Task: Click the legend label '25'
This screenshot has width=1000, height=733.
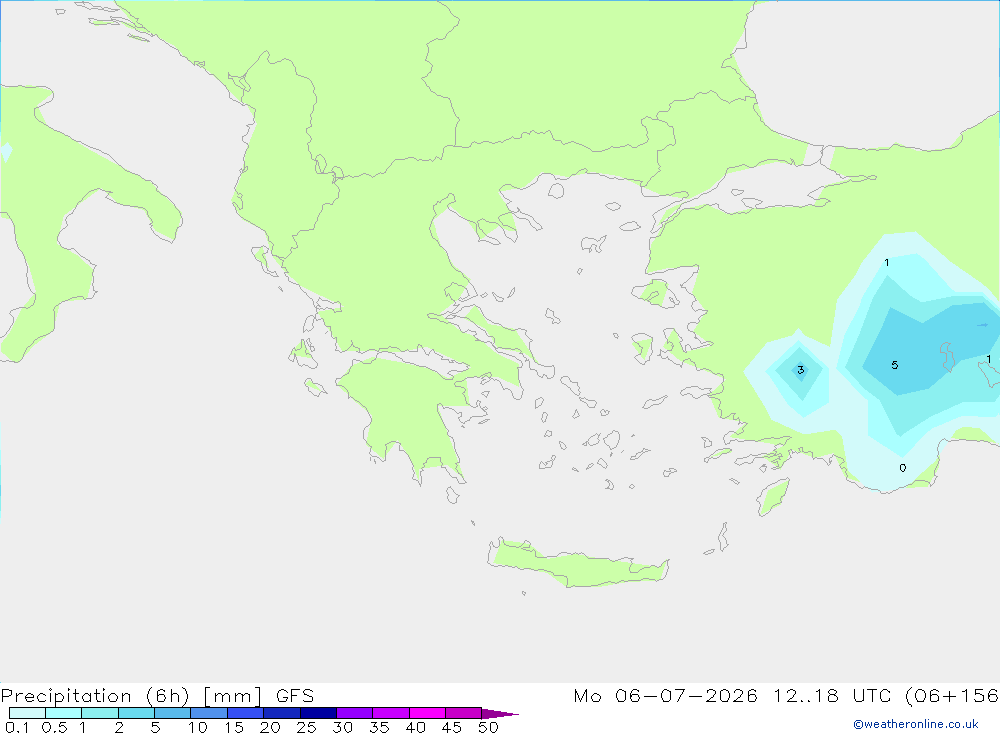Action: coord(306,727)
